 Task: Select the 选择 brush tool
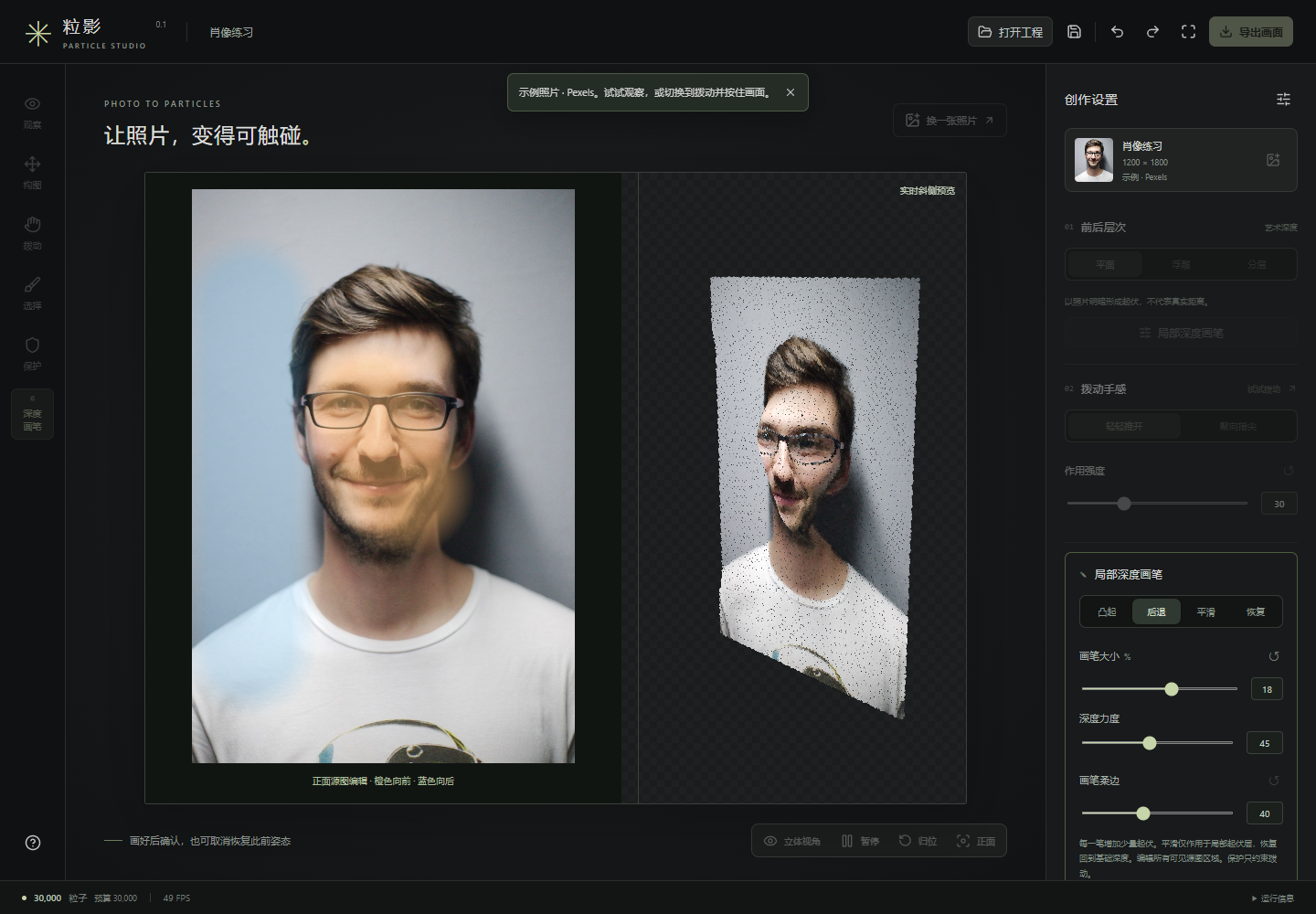pos(32,293)
